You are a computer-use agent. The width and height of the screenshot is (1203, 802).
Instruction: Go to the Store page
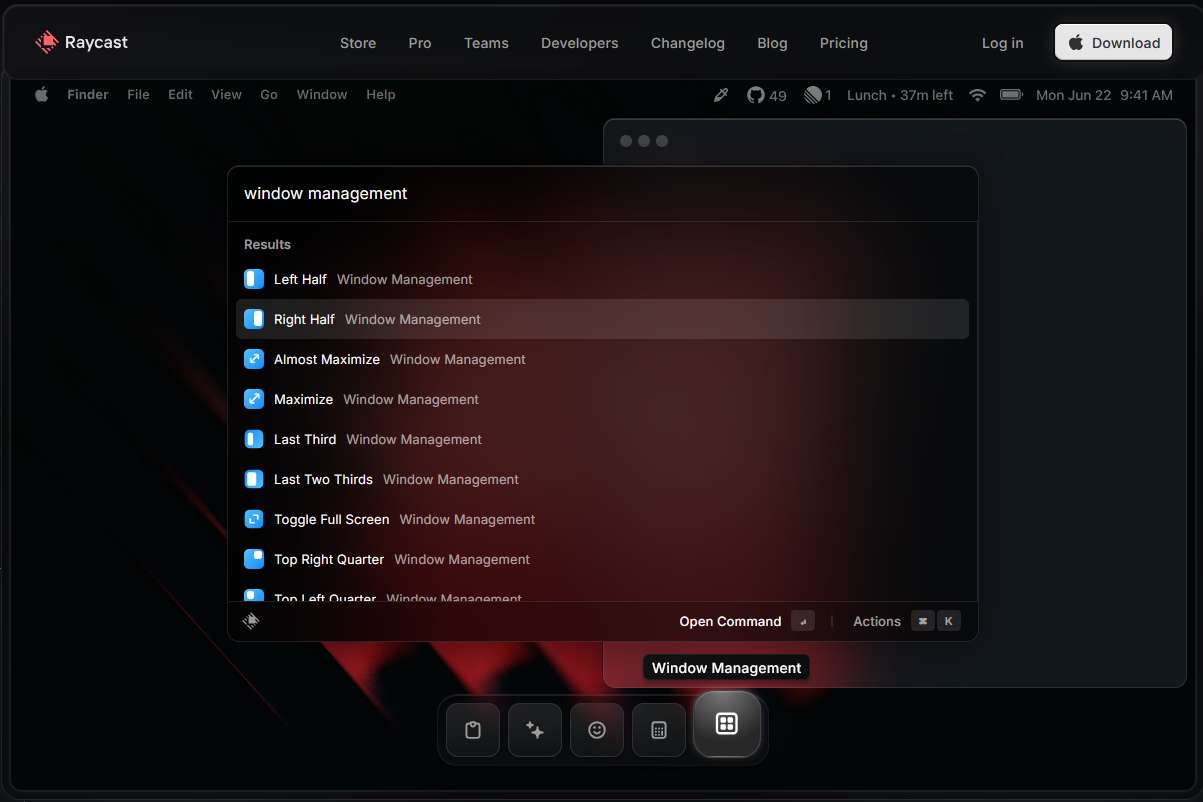click(358, 43)
